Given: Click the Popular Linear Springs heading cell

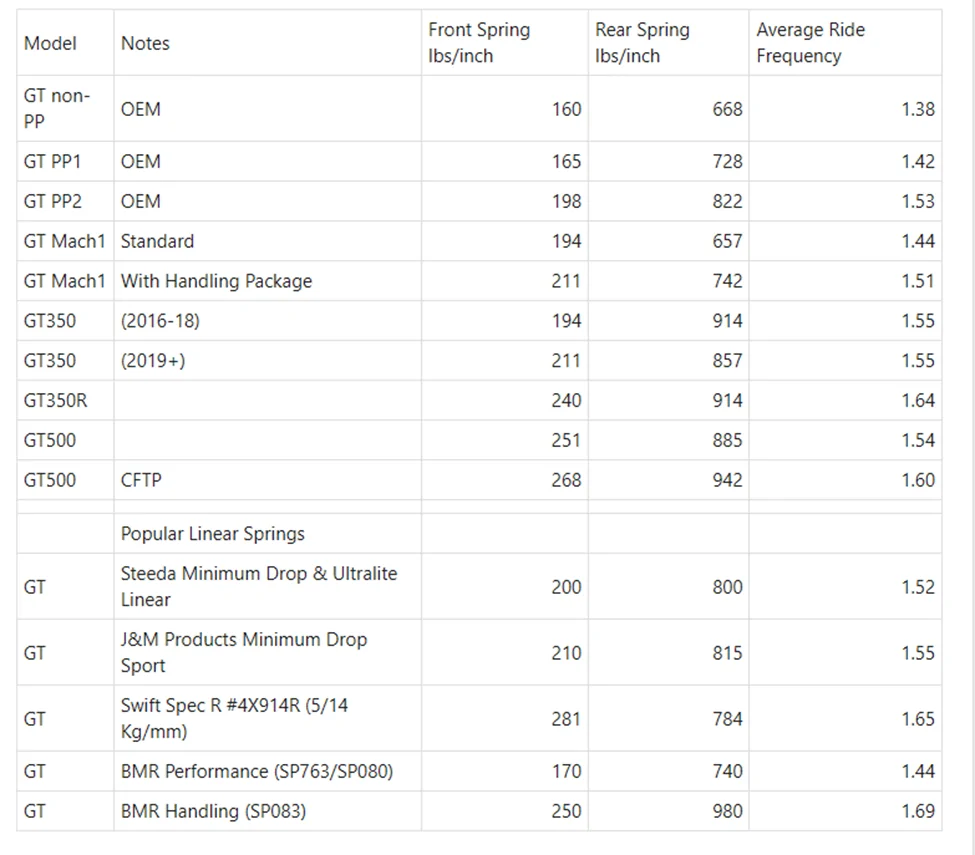Looking at the screenshot, I should click(x=267, y=534).
